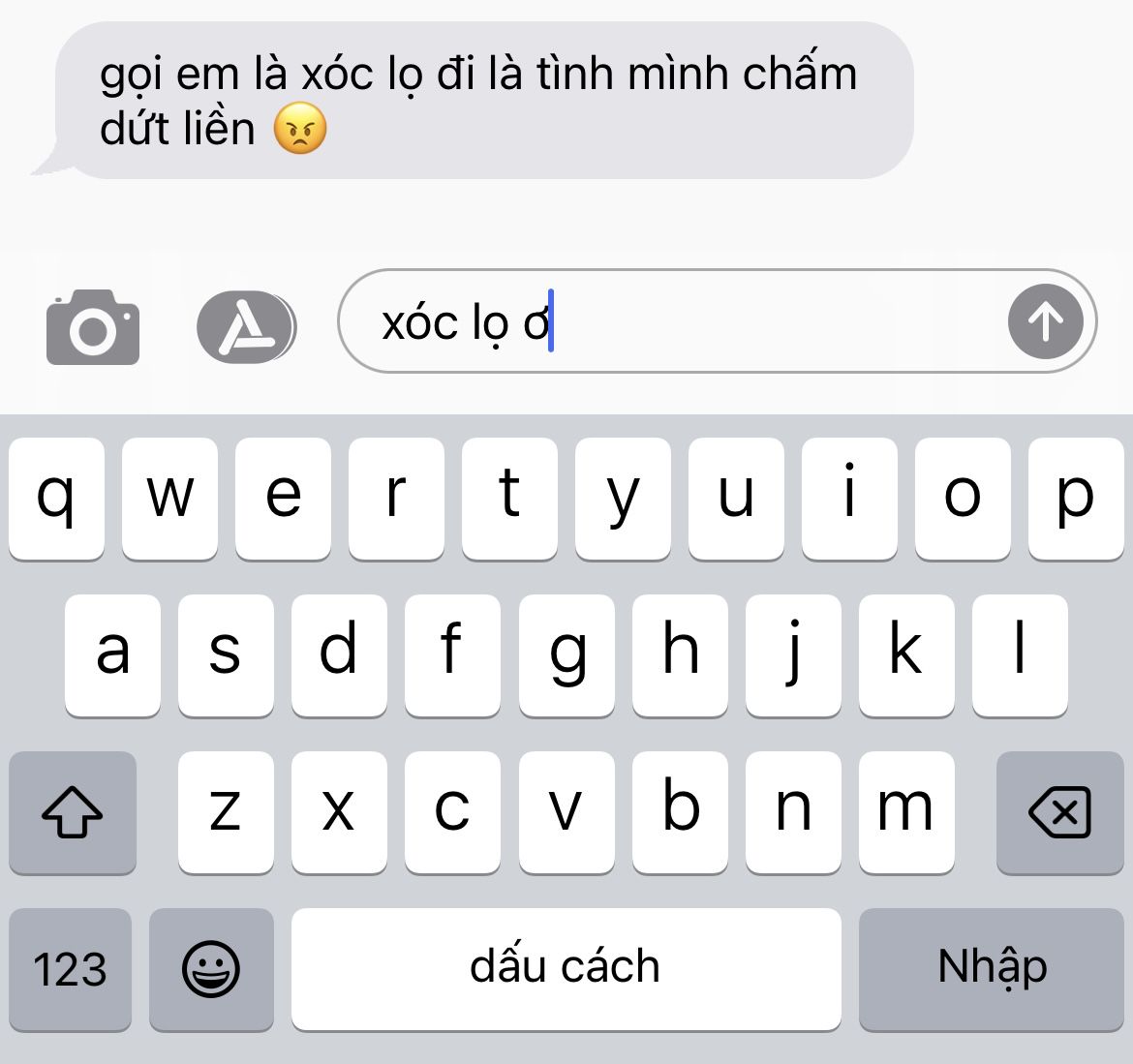Tap the letter o key

pyautogui.click(x=963, y=499)
